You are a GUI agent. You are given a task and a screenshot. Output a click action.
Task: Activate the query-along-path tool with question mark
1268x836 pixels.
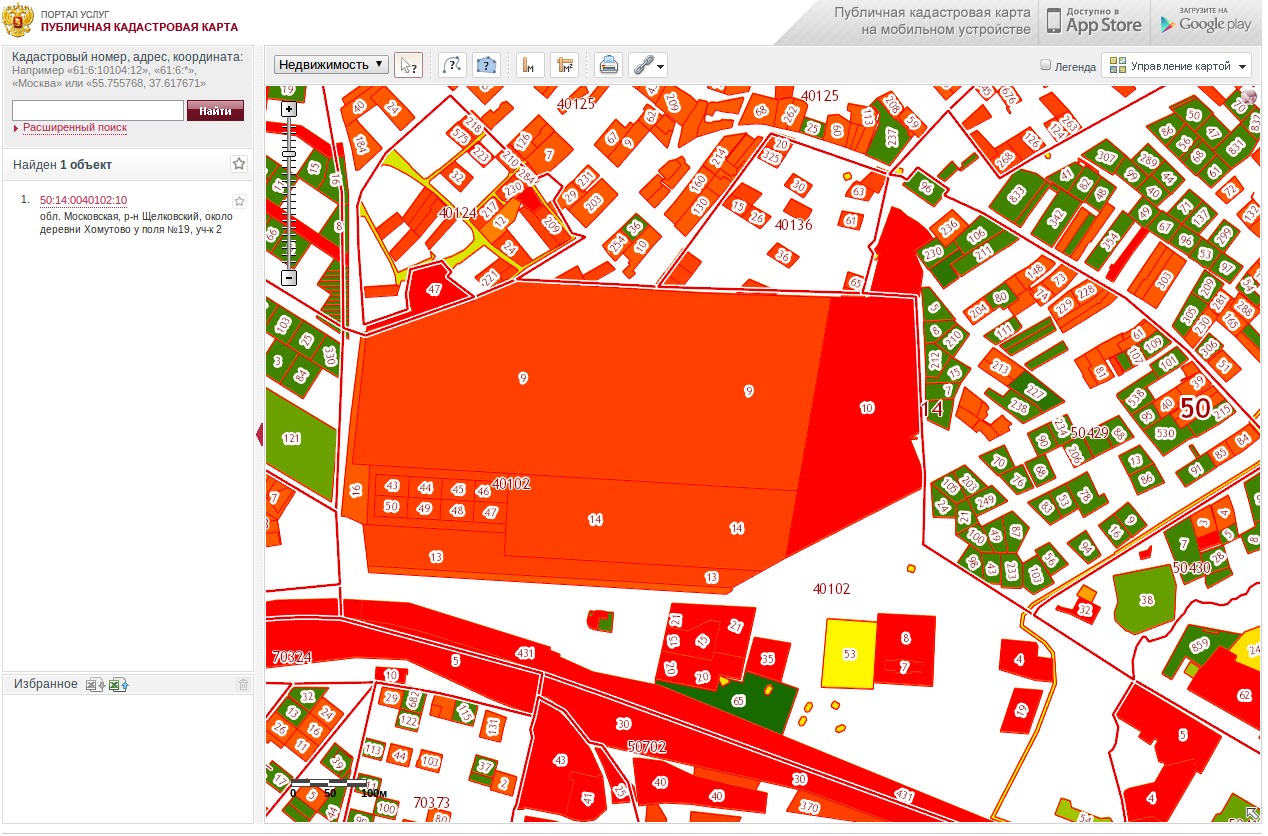click(452, 65)
